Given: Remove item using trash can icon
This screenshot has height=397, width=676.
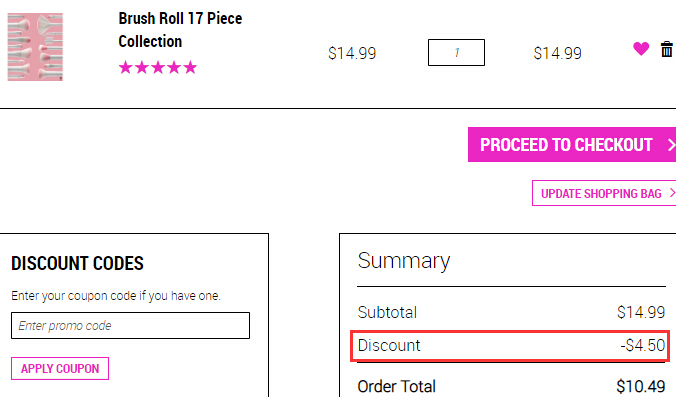Looking at the screenshot, I should point(667,49).
